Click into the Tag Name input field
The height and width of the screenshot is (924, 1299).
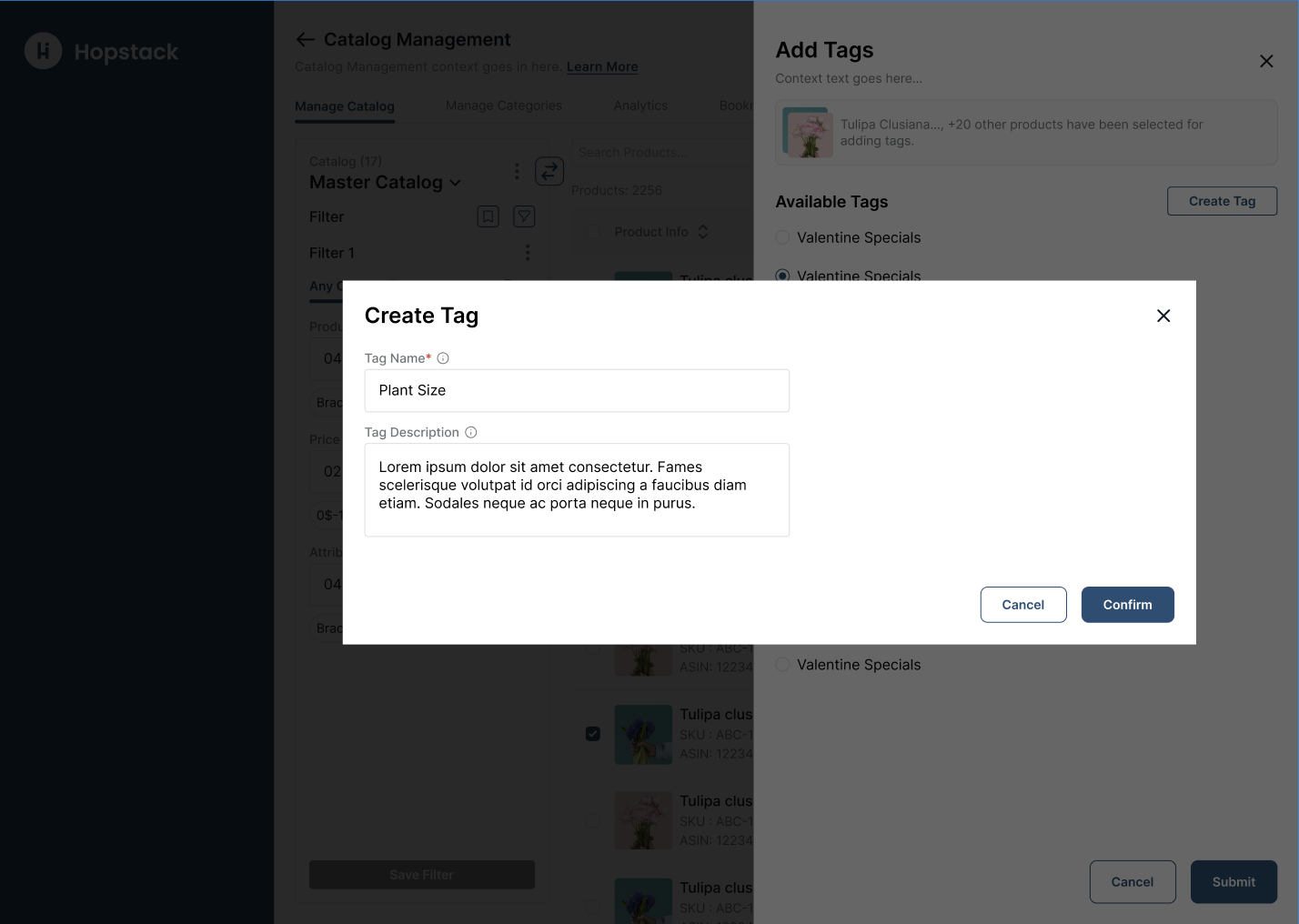pyautogui.click(x=577, y=390)
